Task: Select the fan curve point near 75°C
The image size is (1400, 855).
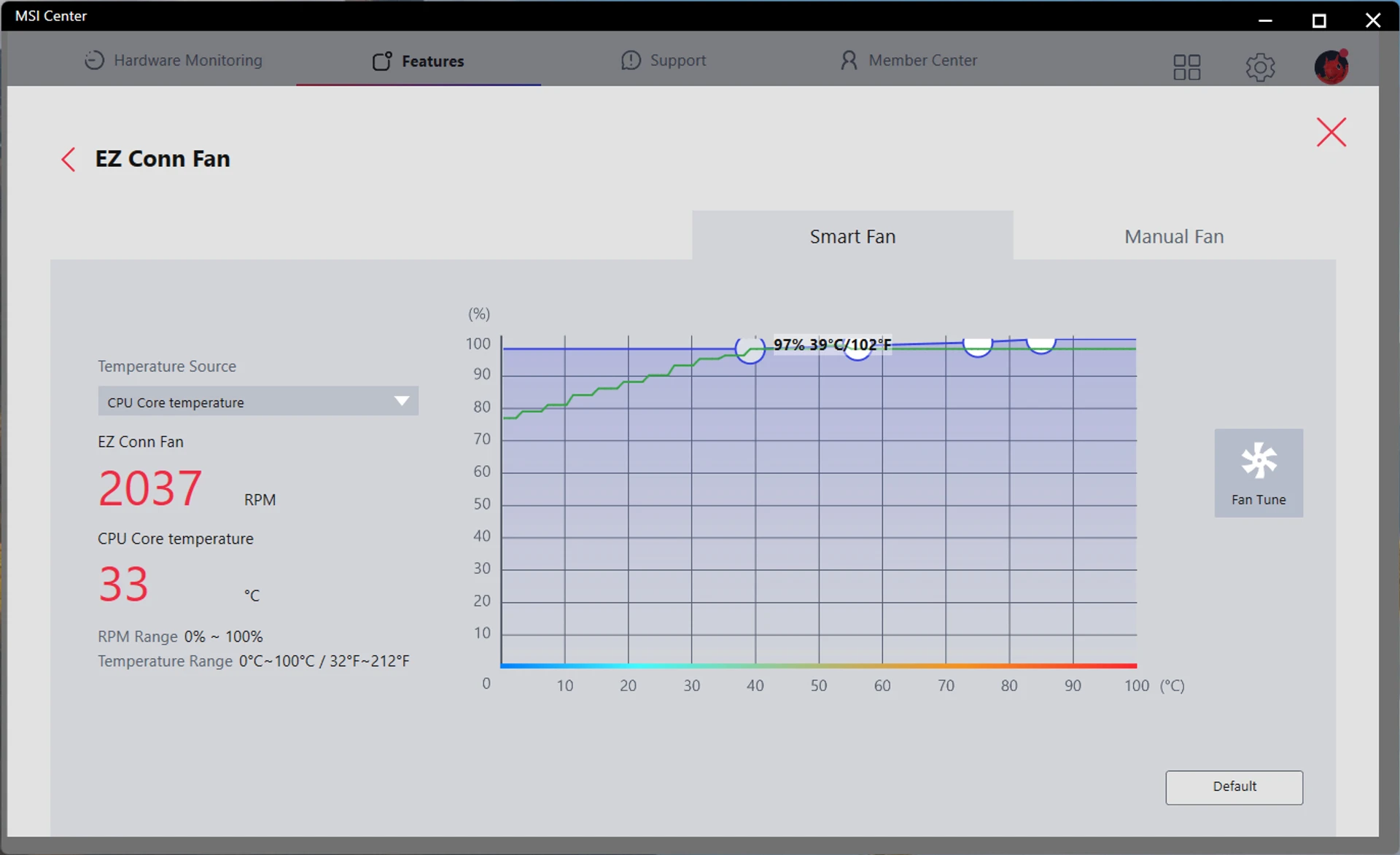Action: click(x=978, y=348)
